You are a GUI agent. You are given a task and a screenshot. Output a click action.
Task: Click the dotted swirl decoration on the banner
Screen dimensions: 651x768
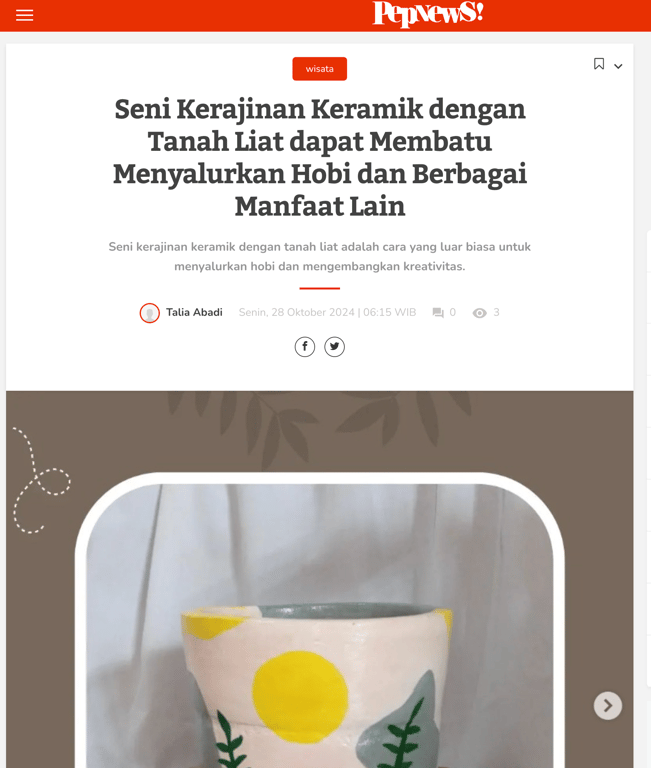click(x=41, y=480)
